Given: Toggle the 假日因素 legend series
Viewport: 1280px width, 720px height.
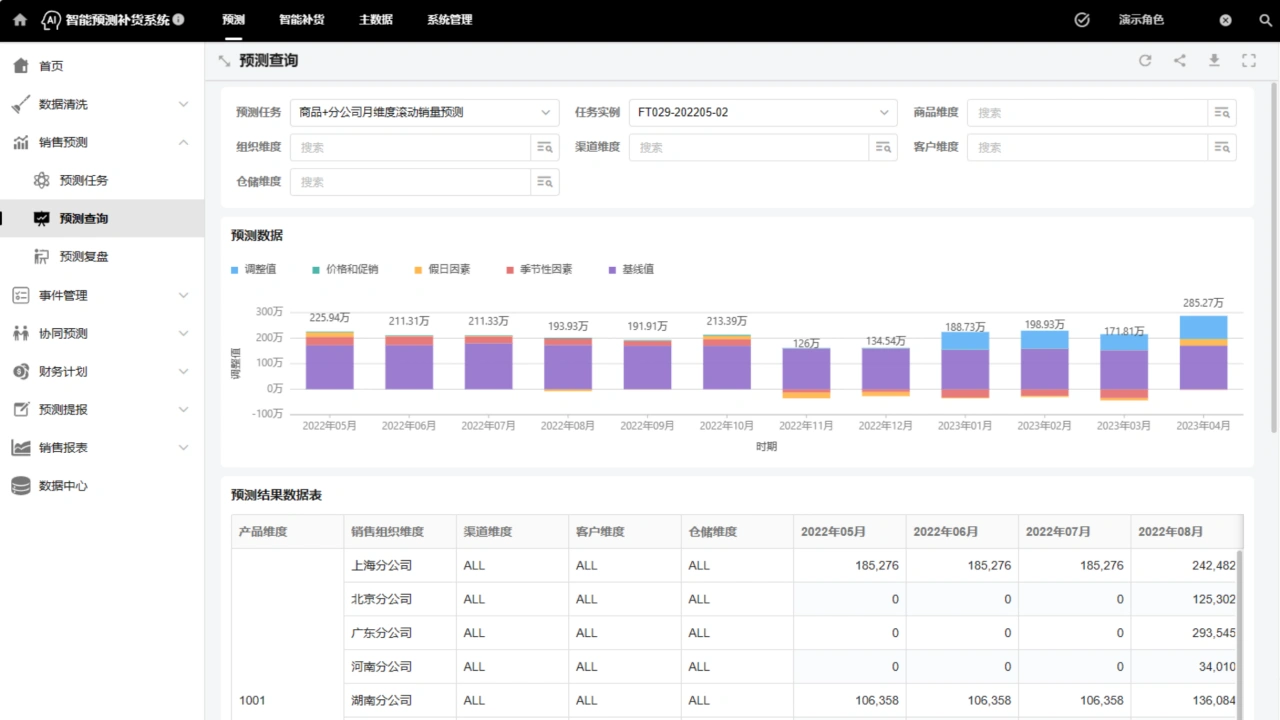Looking at the screenshot, I should [x=441, y=270].
